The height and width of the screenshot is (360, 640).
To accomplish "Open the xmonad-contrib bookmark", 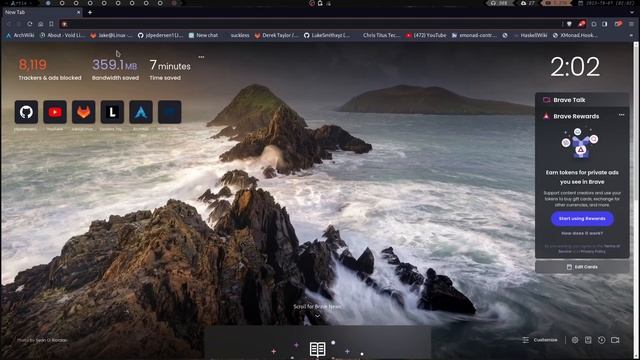I will click(x=474, y=36).
